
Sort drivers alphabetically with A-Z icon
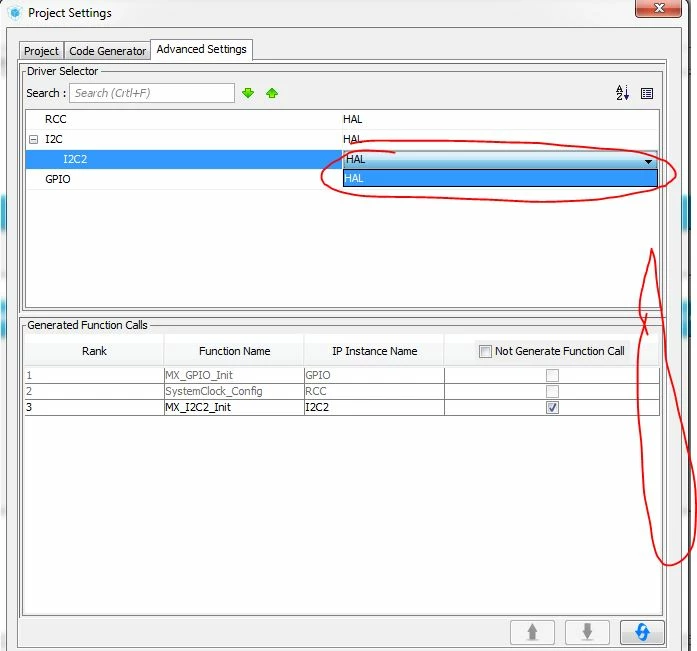point(622,93)
